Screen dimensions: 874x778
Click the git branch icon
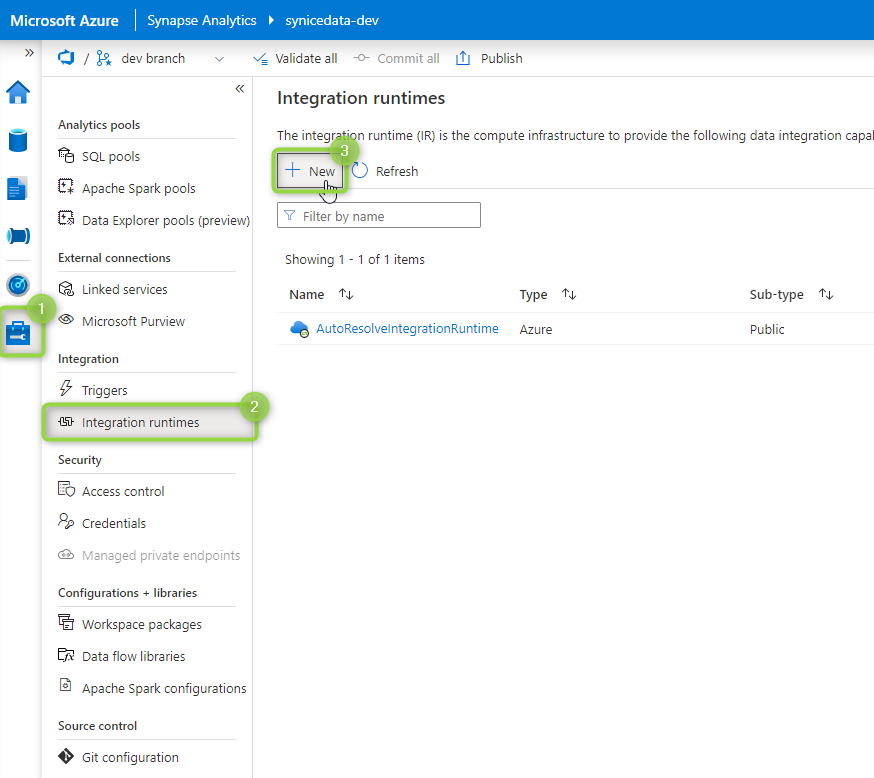104,58
